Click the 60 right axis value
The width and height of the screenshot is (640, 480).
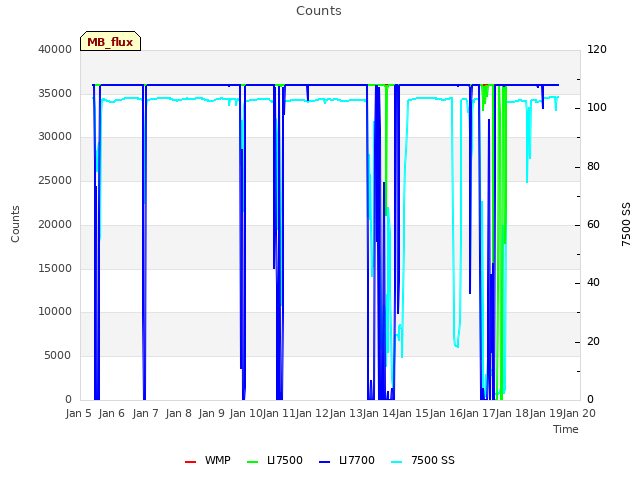click(593, 224)
